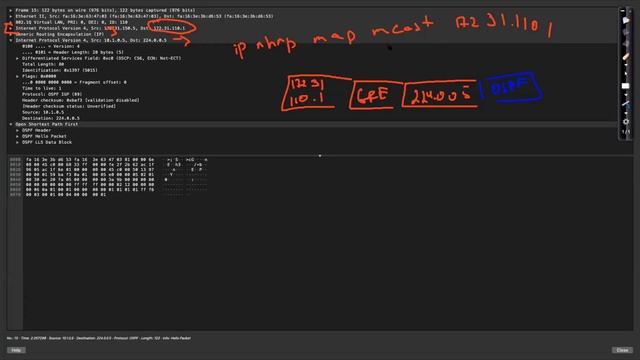Viewport: 640px width, 360px height.
Task: Open the annotation toolbar settings gear
Action: coord(626,122)
